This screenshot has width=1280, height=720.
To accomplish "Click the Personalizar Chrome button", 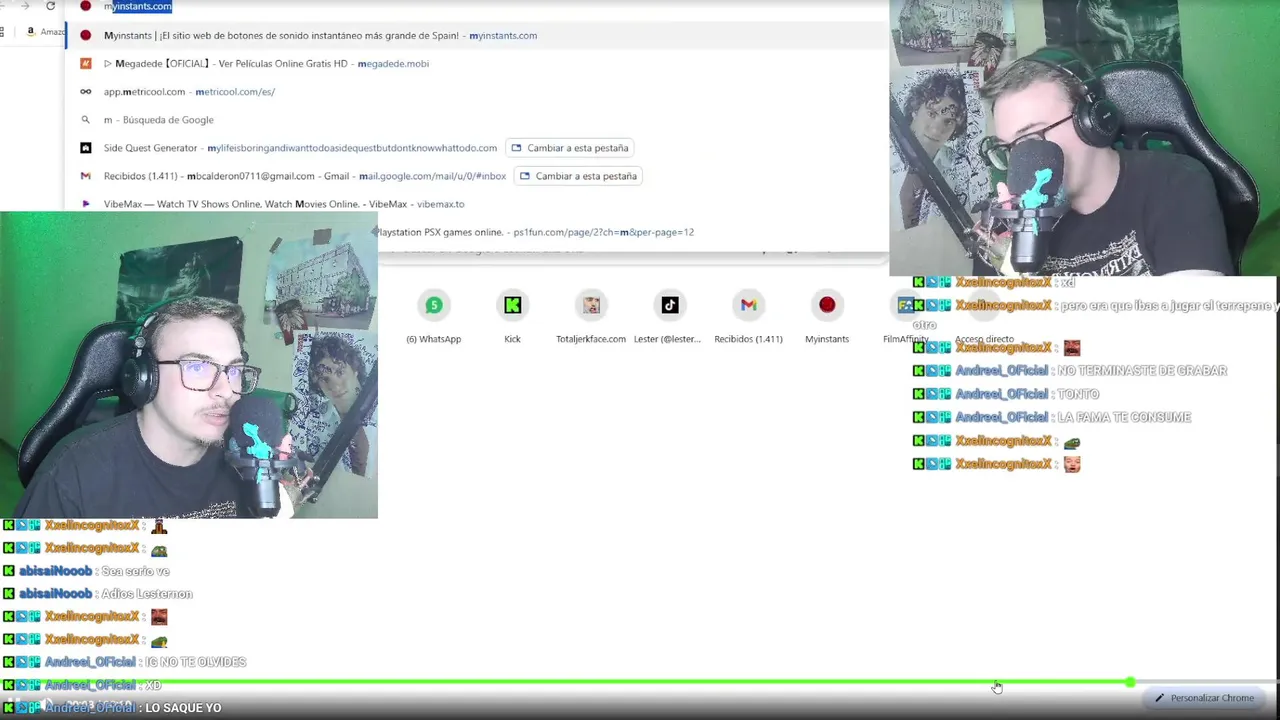I will pyautogui.click(x=1204, y=698).
